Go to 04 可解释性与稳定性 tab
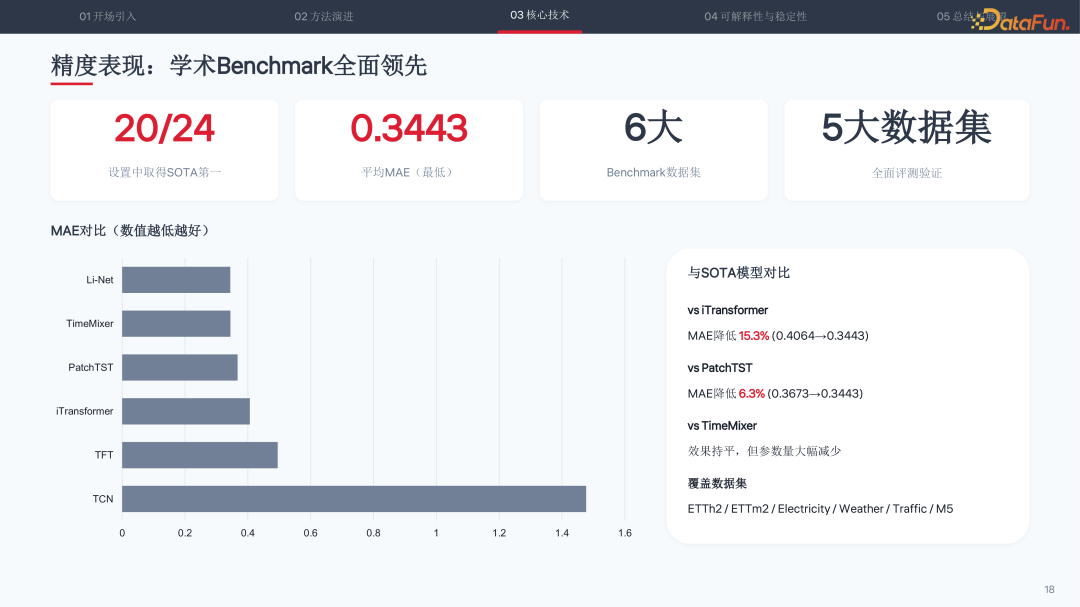 756,16
